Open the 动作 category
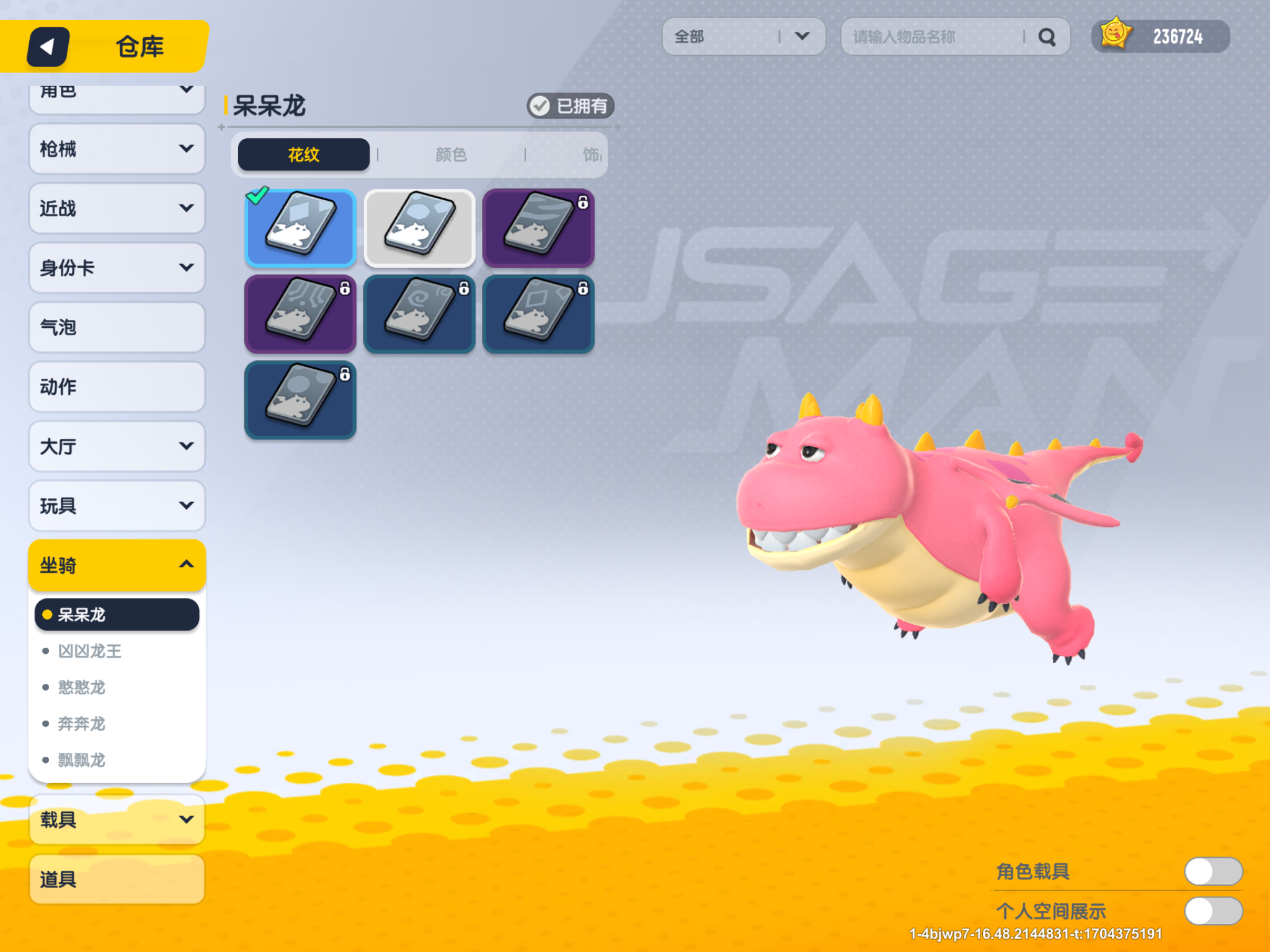The width and height of the screenshot is (1270, 952). 117,387
